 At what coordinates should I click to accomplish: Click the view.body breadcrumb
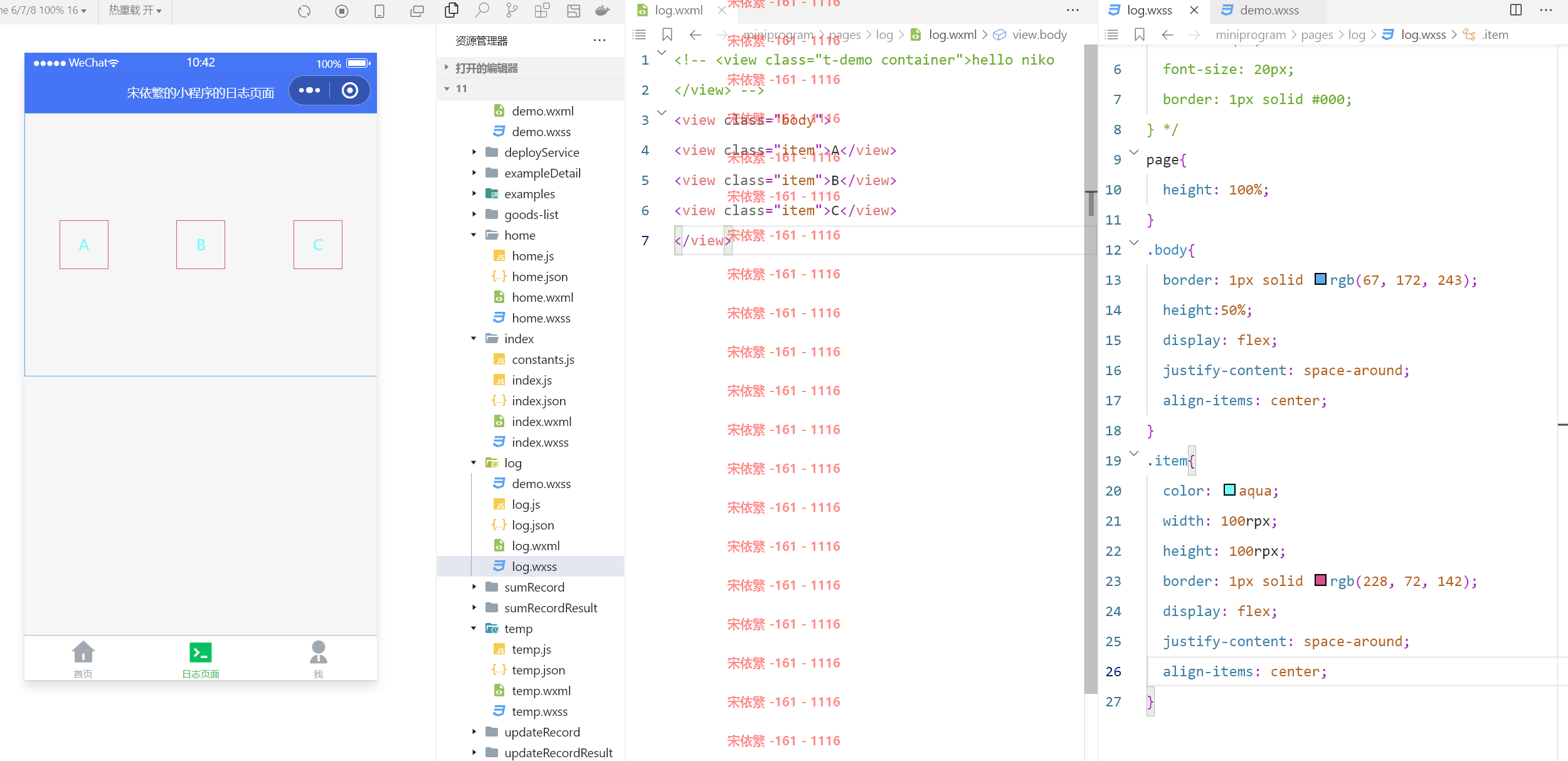pyautogui.click(x=1039, y=35)
